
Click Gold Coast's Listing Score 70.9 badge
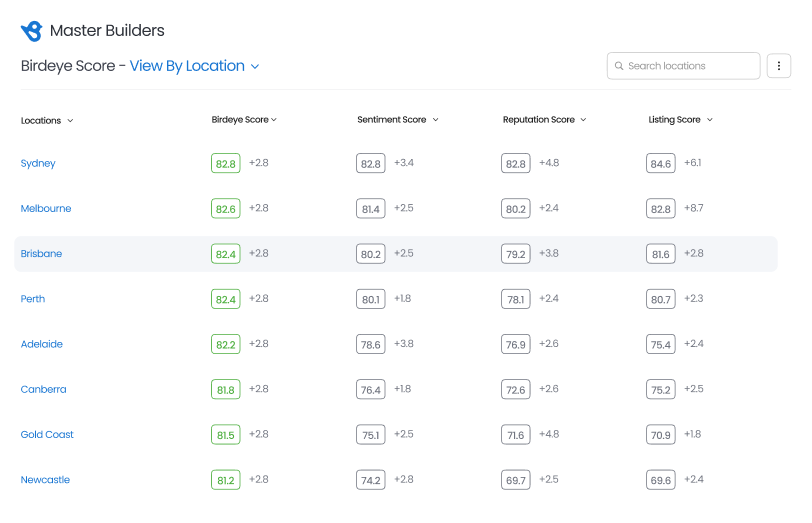tap(661, 434)
